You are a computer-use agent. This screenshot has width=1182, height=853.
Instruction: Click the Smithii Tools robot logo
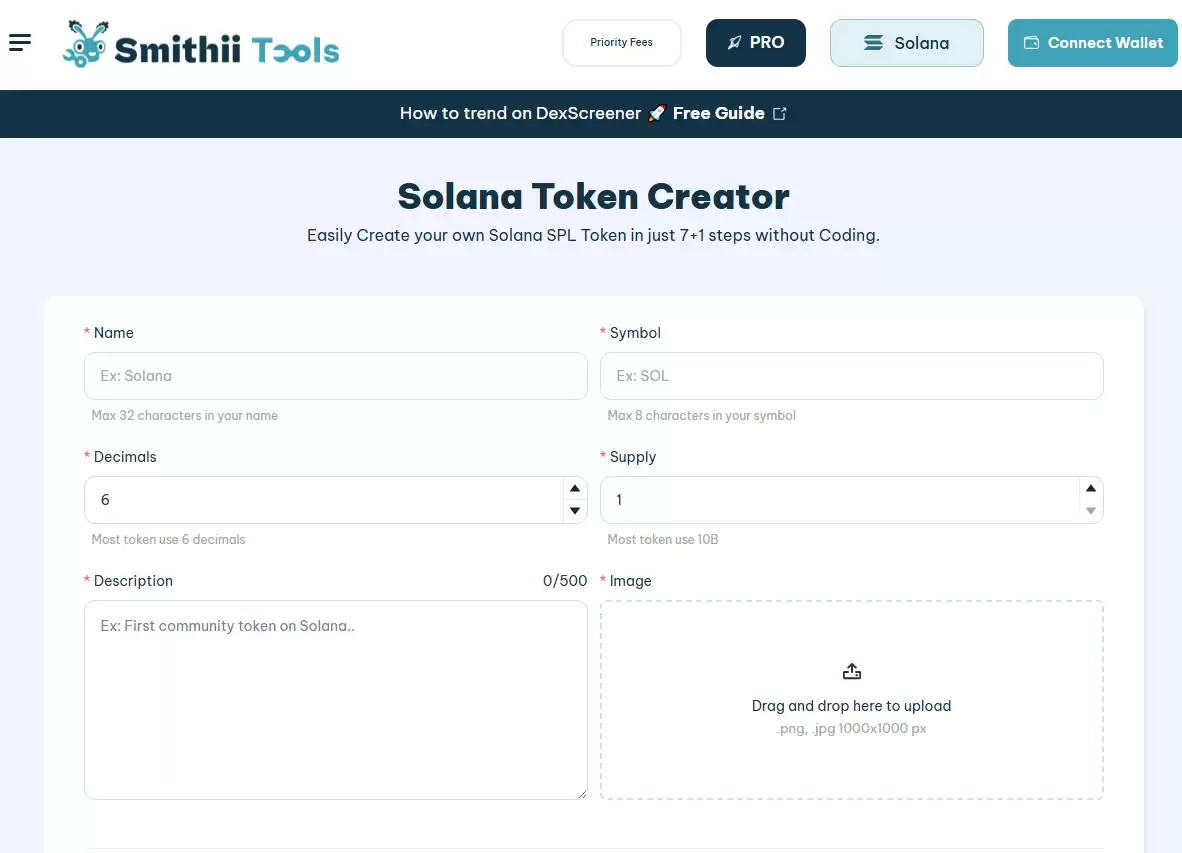pyautogui.click(x=84, y=44)
